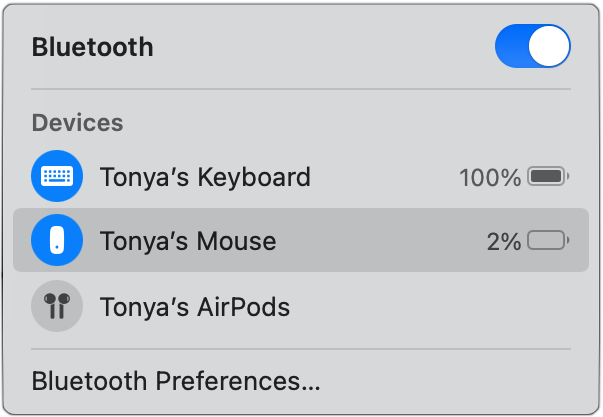Click the 2% mouse battery percentage

504,241
